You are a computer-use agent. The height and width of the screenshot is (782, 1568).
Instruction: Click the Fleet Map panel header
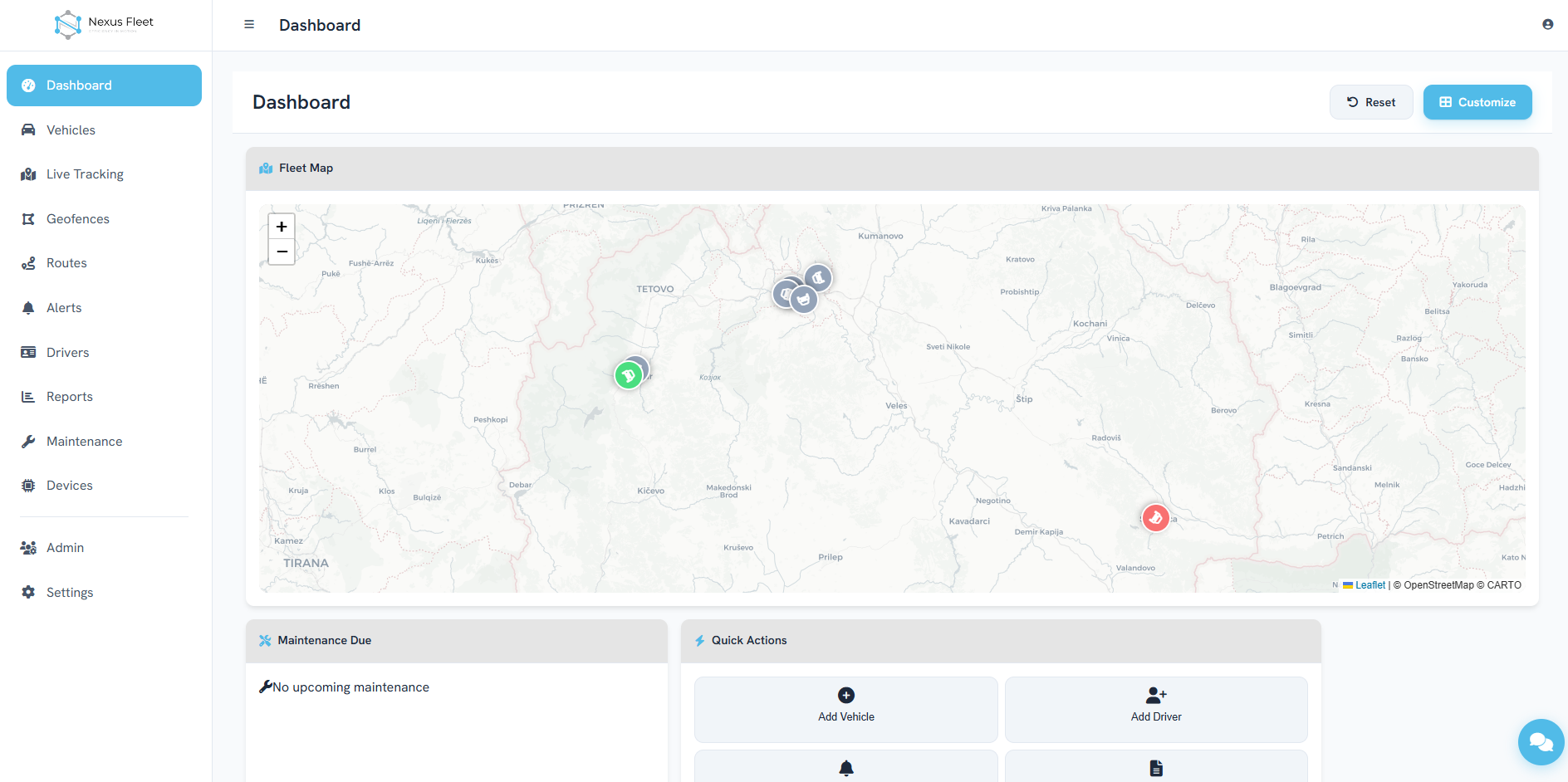[x=892, y=169]
